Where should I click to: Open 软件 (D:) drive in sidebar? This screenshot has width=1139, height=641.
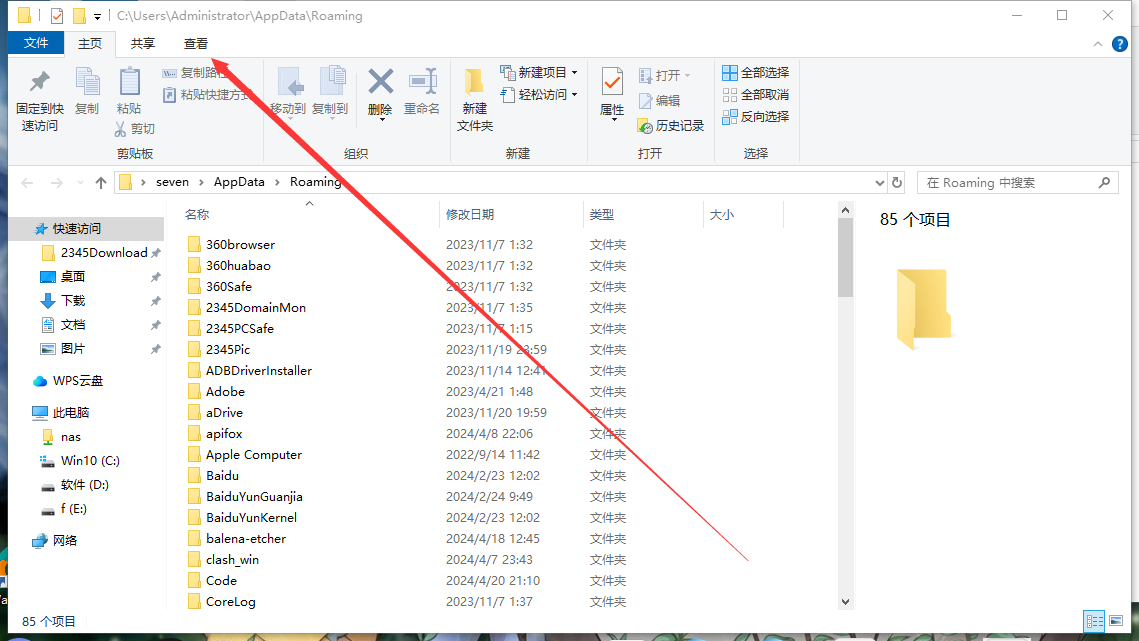pos(87,484)
